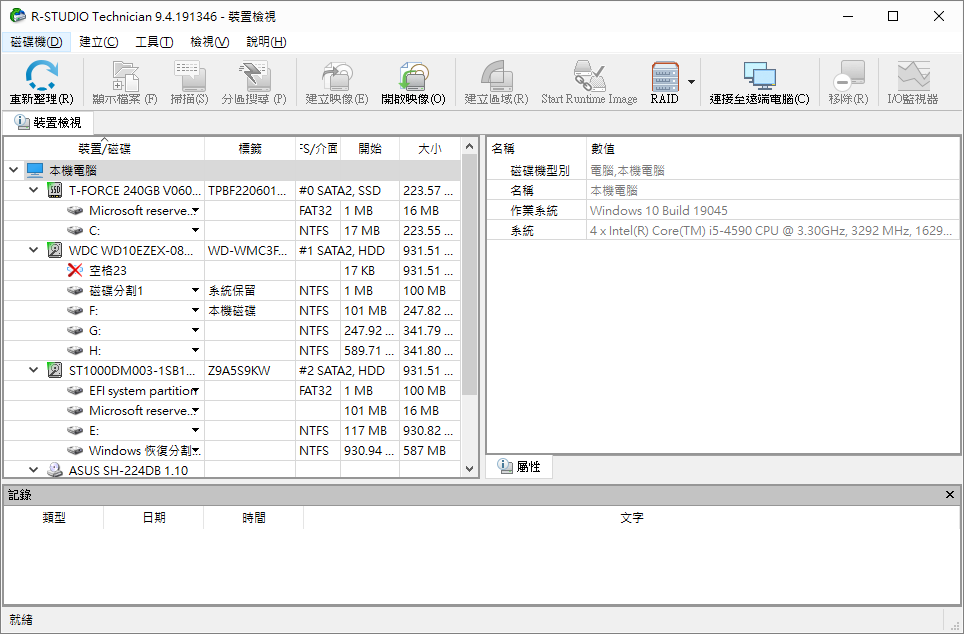Open dropdown arrow on H: row

196,351
